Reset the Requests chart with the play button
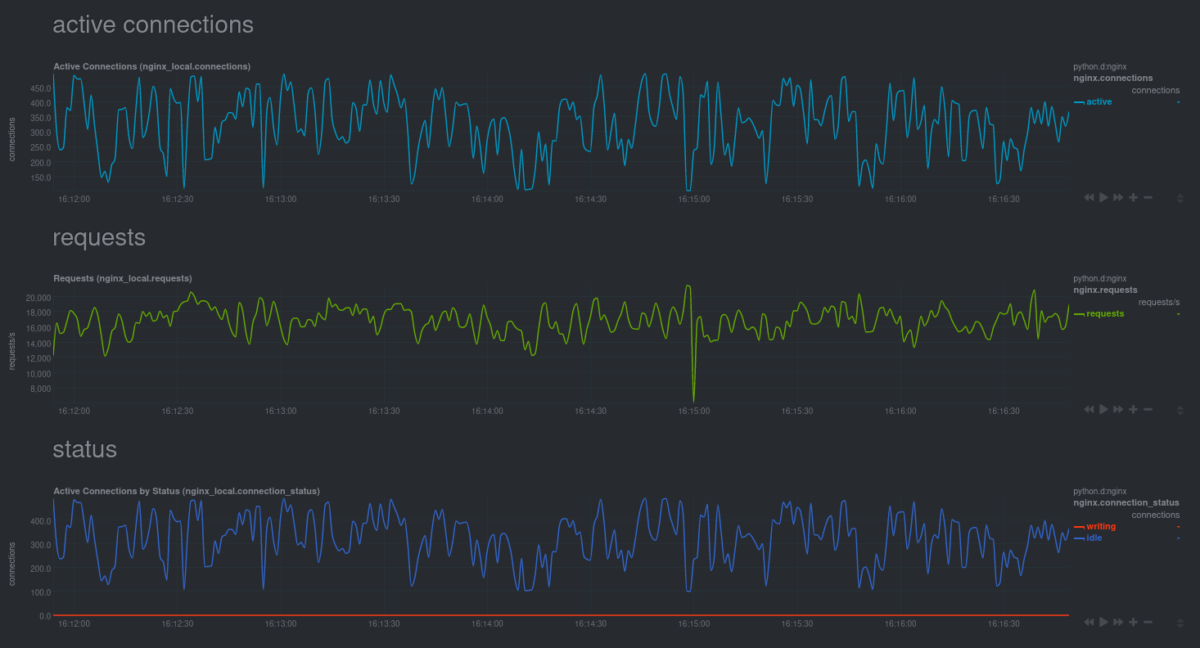Screen dimensions: 1200x648 [x=1103, y=409]
